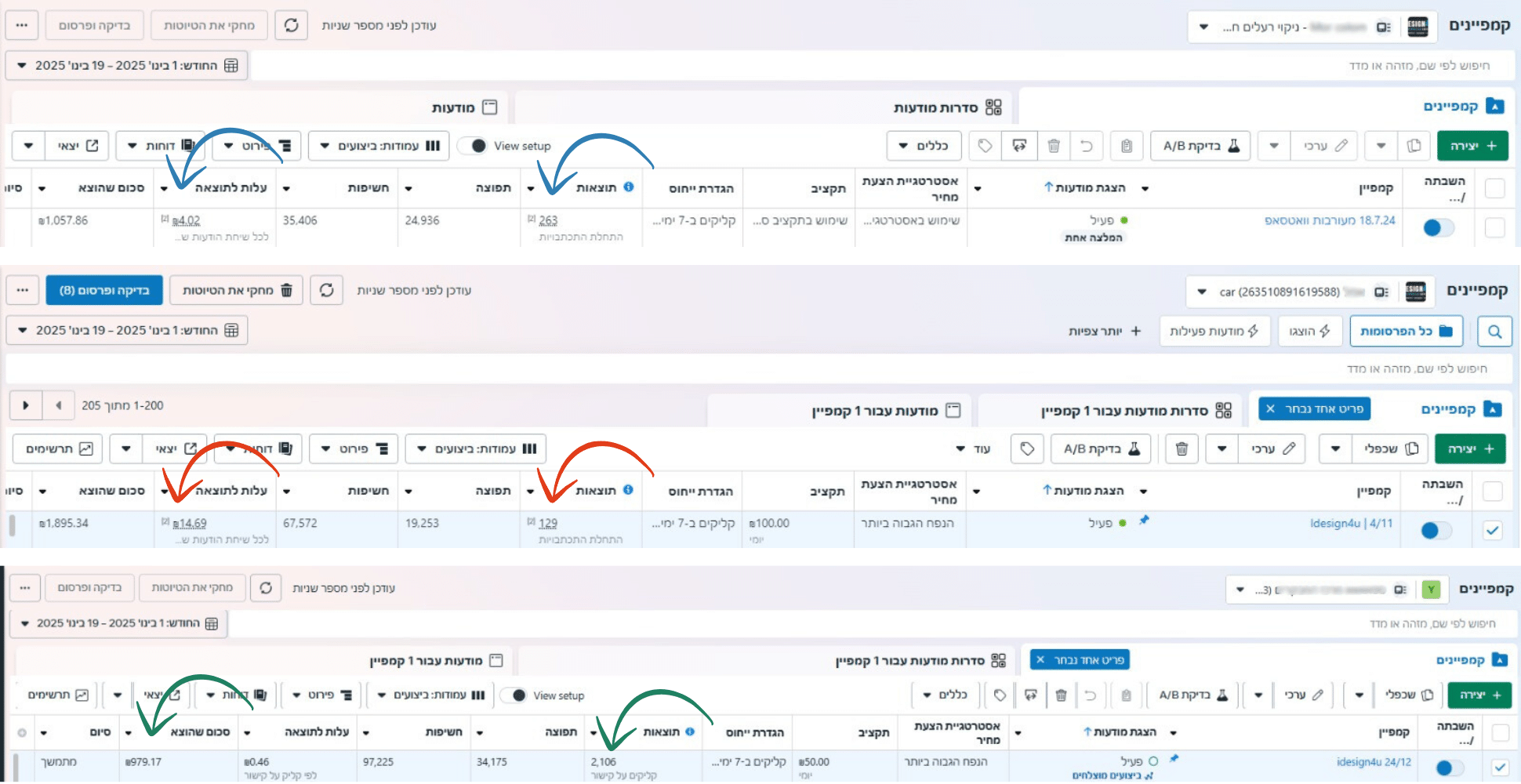Click the plus icon of יותר מציפים filter
This screenshot has width=1521, height=784.
pos(1136,331)
